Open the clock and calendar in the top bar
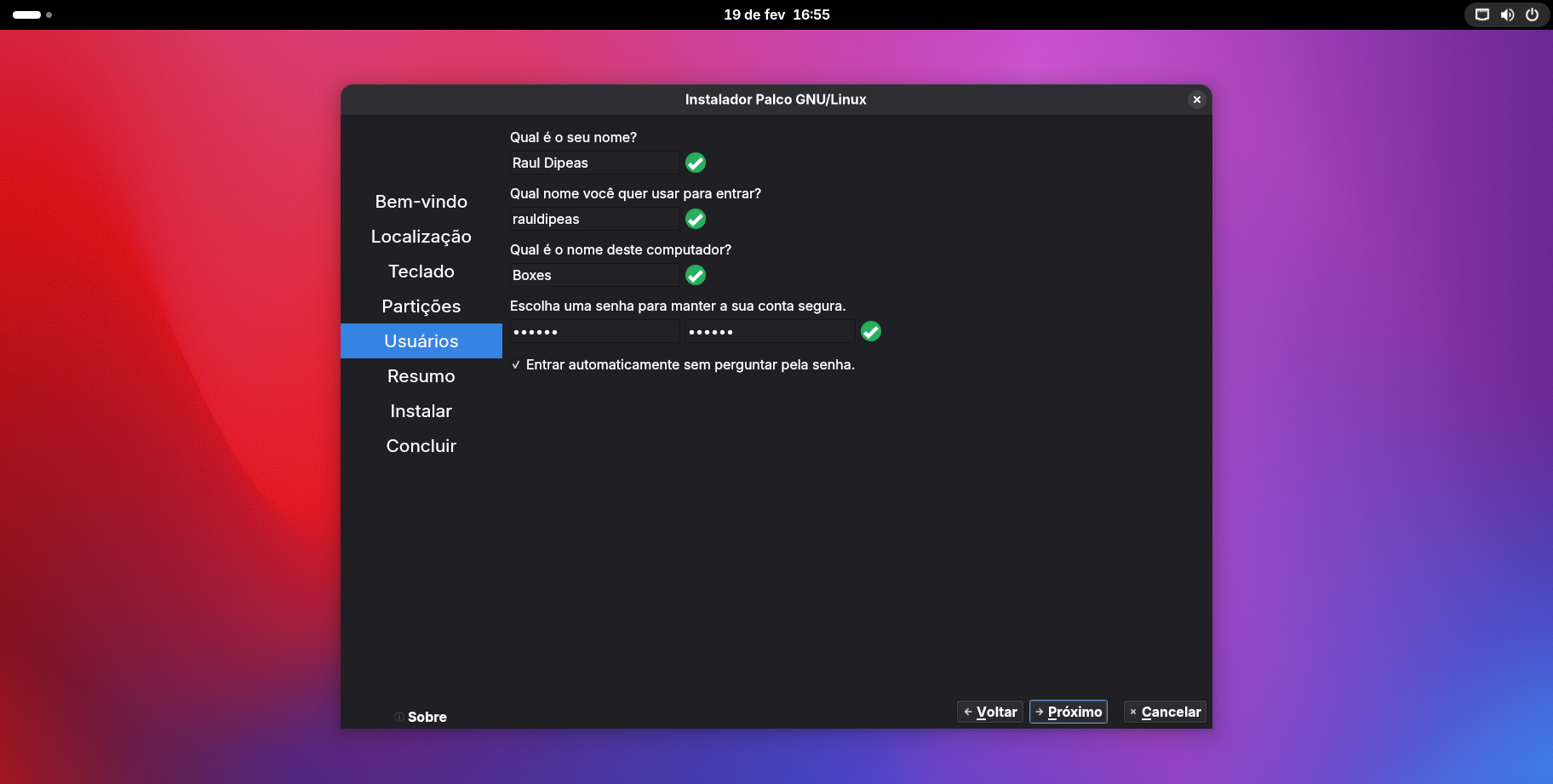The image size is (1553, 784). [776, 14]
